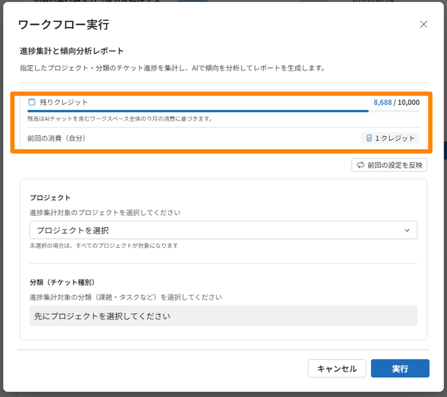Click the 未選択の場合は hint text under project dropdown
447x397 pixels.
[104, 246]
